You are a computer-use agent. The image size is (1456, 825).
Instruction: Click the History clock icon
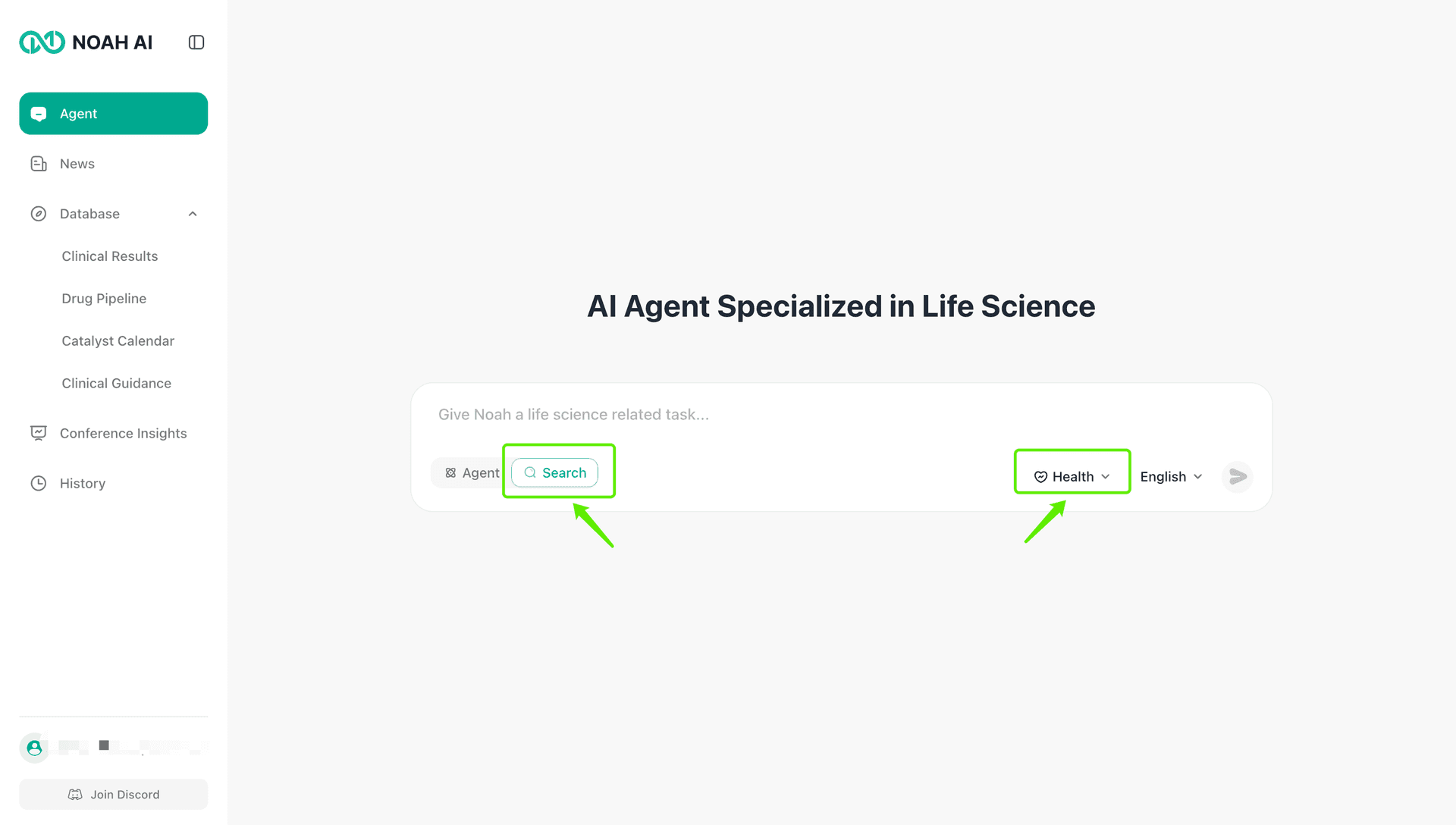coord(39,483)
